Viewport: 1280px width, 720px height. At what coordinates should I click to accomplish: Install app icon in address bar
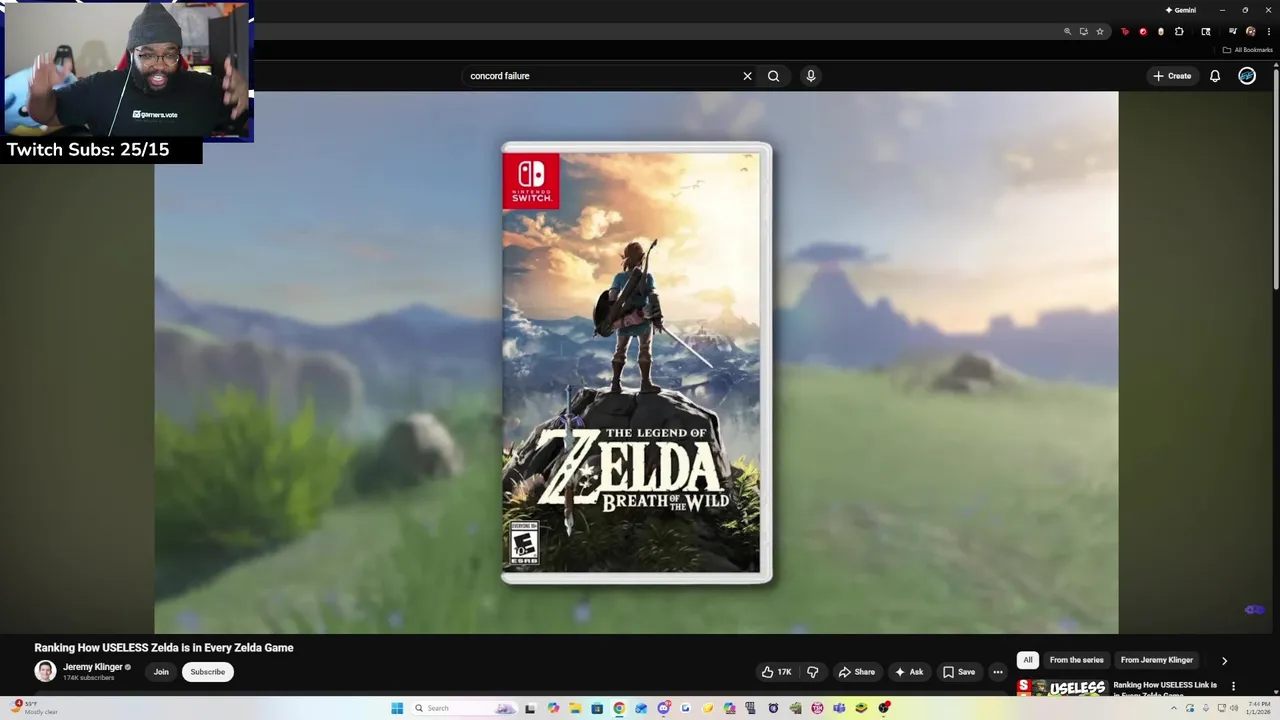pos(1083,32)
